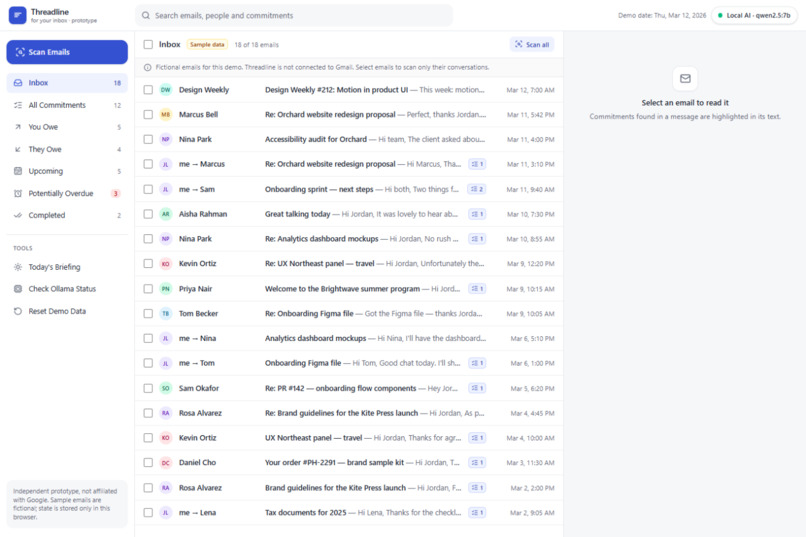
Task: Show the They Owe commitments
Action: click(67, 149)
